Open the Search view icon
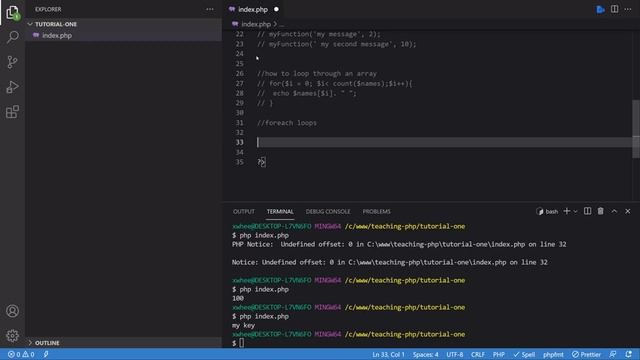Screen dimensions: 640x360 [x=12, y=37]
